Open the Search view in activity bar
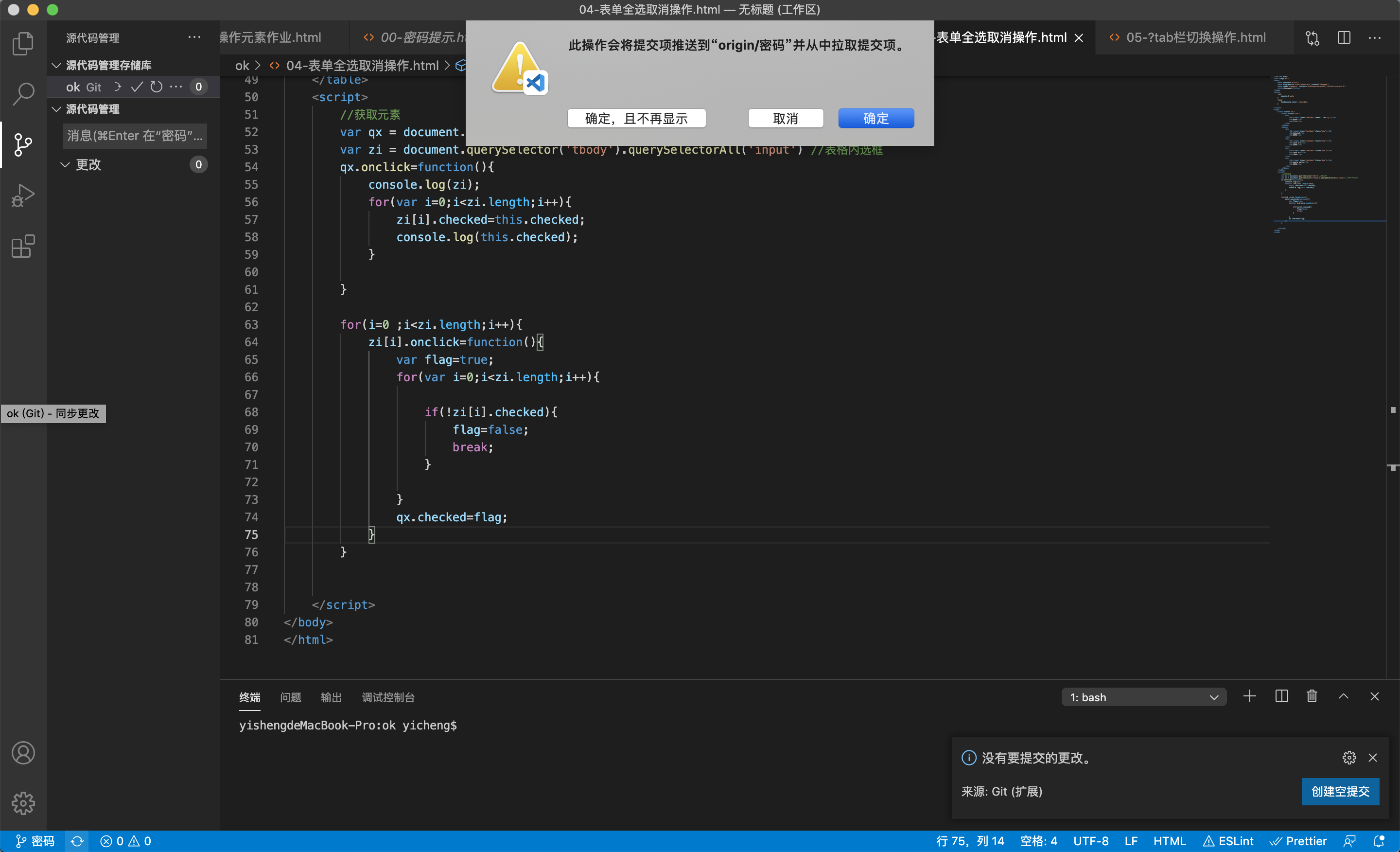Screen dimensions: 1400x852 click(x=23, y=94)
